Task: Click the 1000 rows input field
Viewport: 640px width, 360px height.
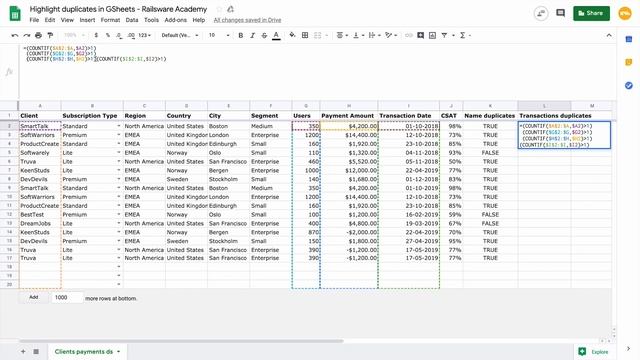Action: click(67, 298)
